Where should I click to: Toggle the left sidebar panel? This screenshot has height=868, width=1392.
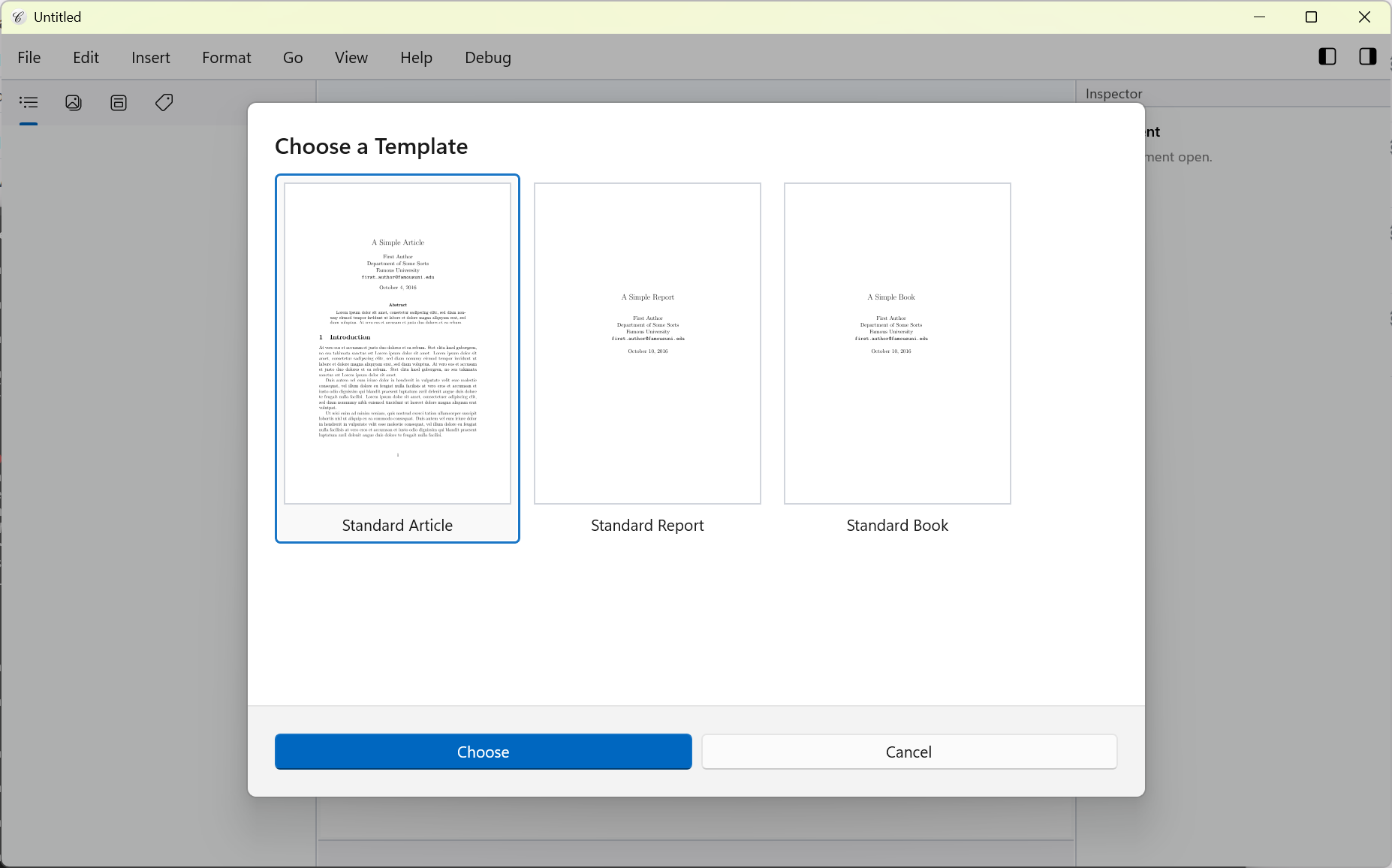coord(1327,56)
